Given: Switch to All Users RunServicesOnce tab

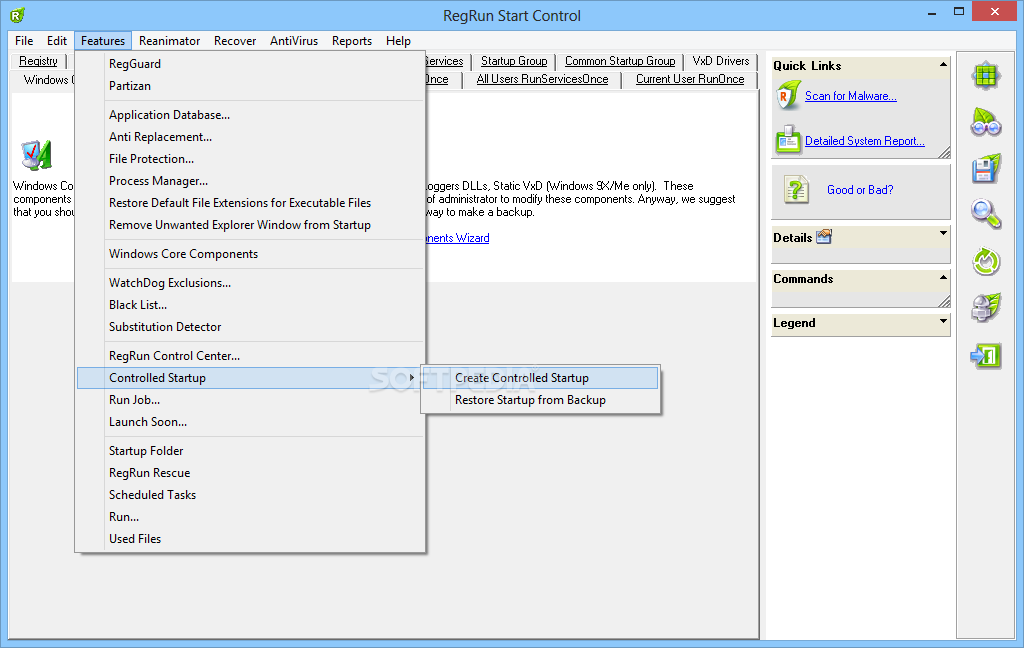Looking at the screenshot, I should click(542, 79).
